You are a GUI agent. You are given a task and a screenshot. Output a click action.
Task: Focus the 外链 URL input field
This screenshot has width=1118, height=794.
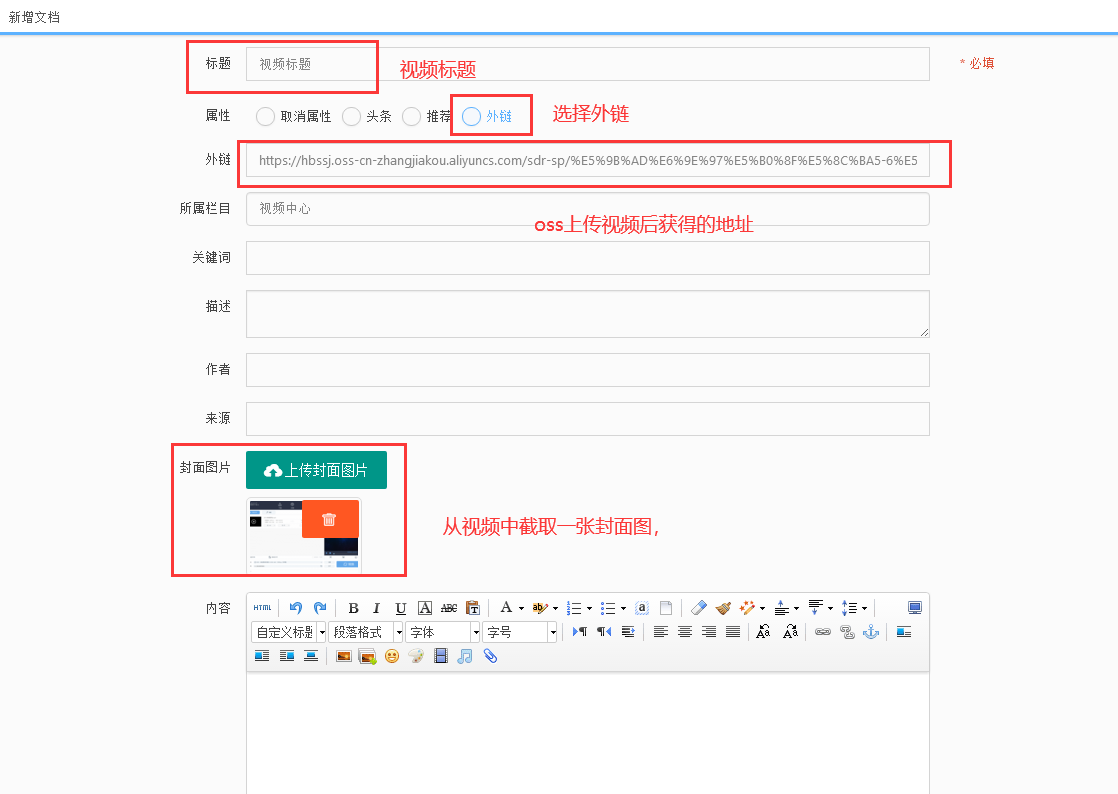click(x=588, y=160)
